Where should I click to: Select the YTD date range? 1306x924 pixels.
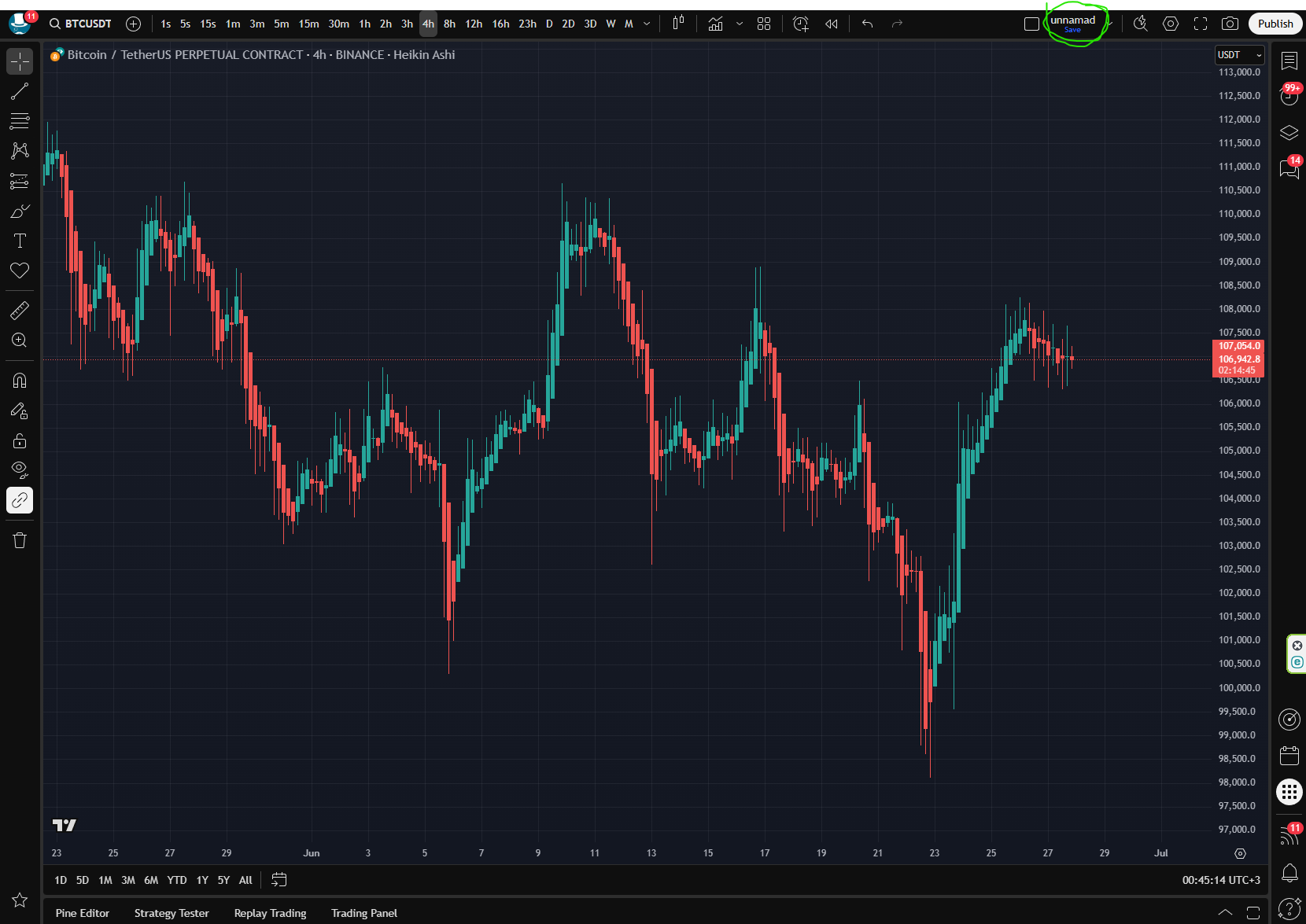[x=177, y=880]
